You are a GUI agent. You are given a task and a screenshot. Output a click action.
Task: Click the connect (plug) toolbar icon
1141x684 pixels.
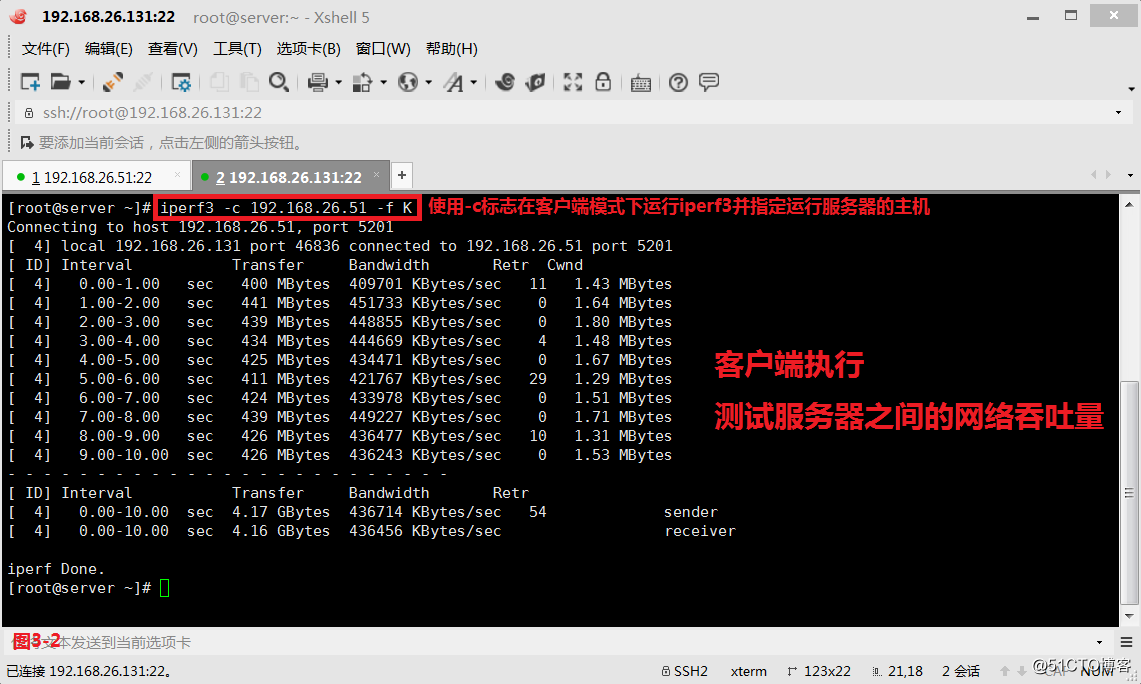[113, 82]
